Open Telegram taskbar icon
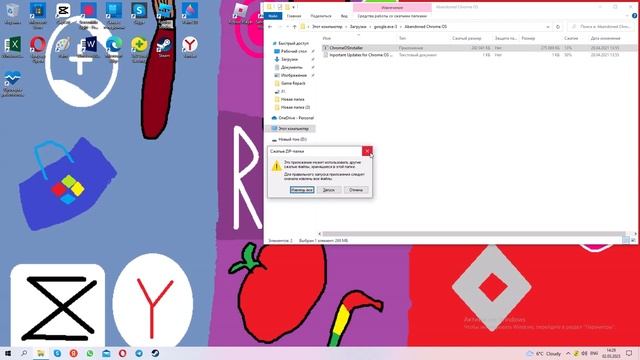The width and height of the screenshot is (640, 360). (x=139, y=353)
